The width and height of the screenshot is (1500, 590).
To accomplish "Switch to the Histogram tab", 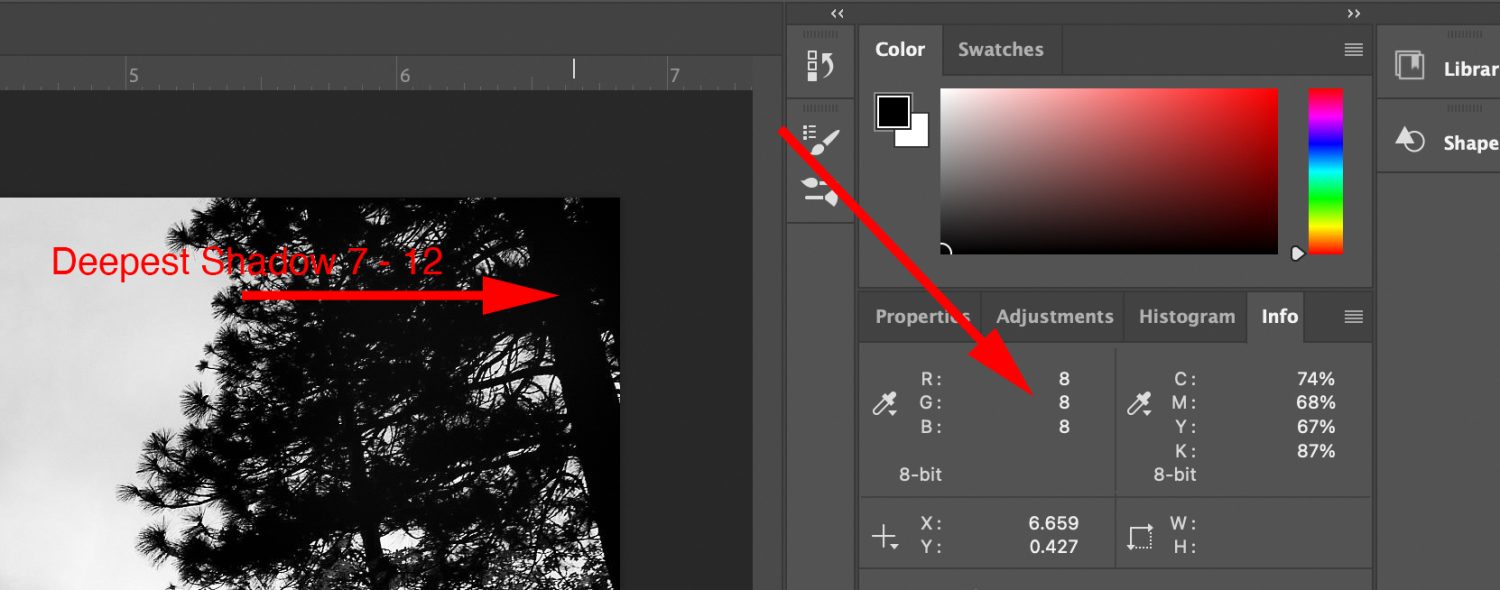I will click(1185, 316).
